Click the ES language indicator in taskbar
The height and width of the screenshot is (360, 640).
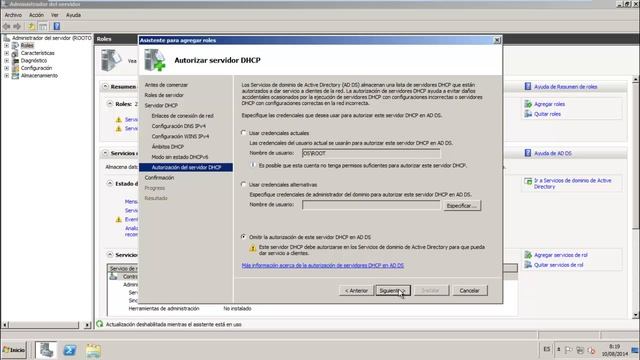click(547, 349)
